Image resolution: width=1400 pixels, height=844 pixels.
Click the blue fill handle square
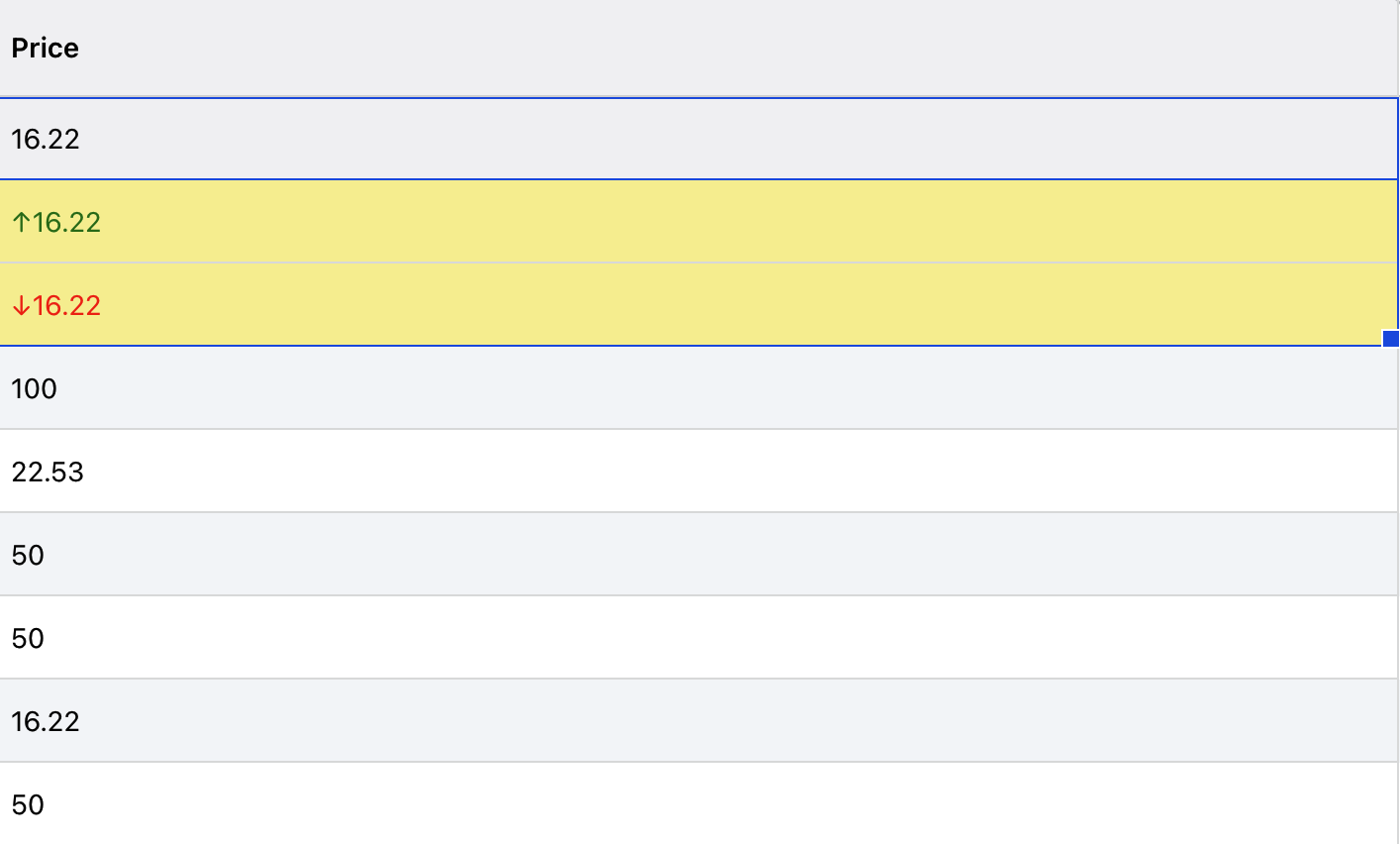1390,339
